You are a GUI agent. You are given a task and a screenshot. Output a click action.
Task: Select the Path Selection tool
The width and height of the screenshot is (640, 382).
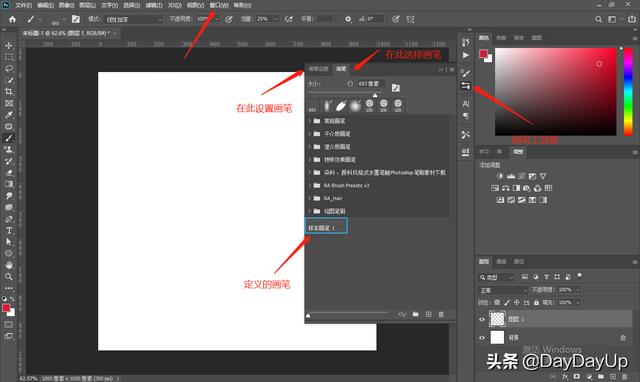(x=9, y=242)
